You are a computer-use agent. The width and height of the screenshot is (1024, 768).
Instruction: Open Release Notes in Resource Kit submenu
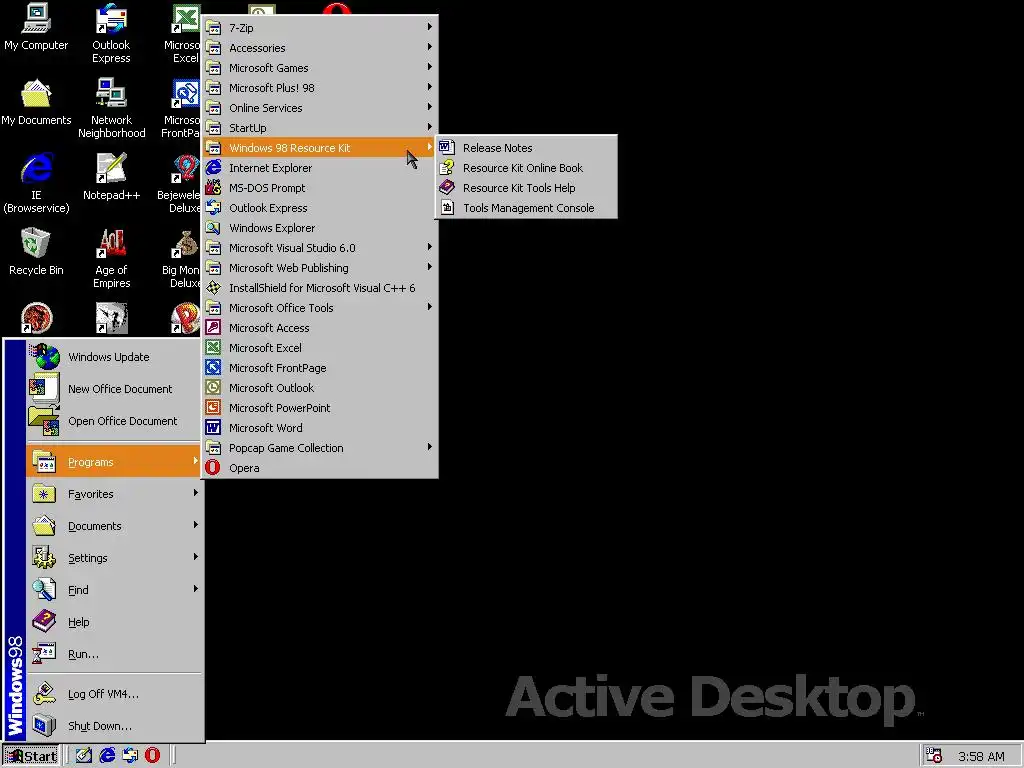pos(526,148)
